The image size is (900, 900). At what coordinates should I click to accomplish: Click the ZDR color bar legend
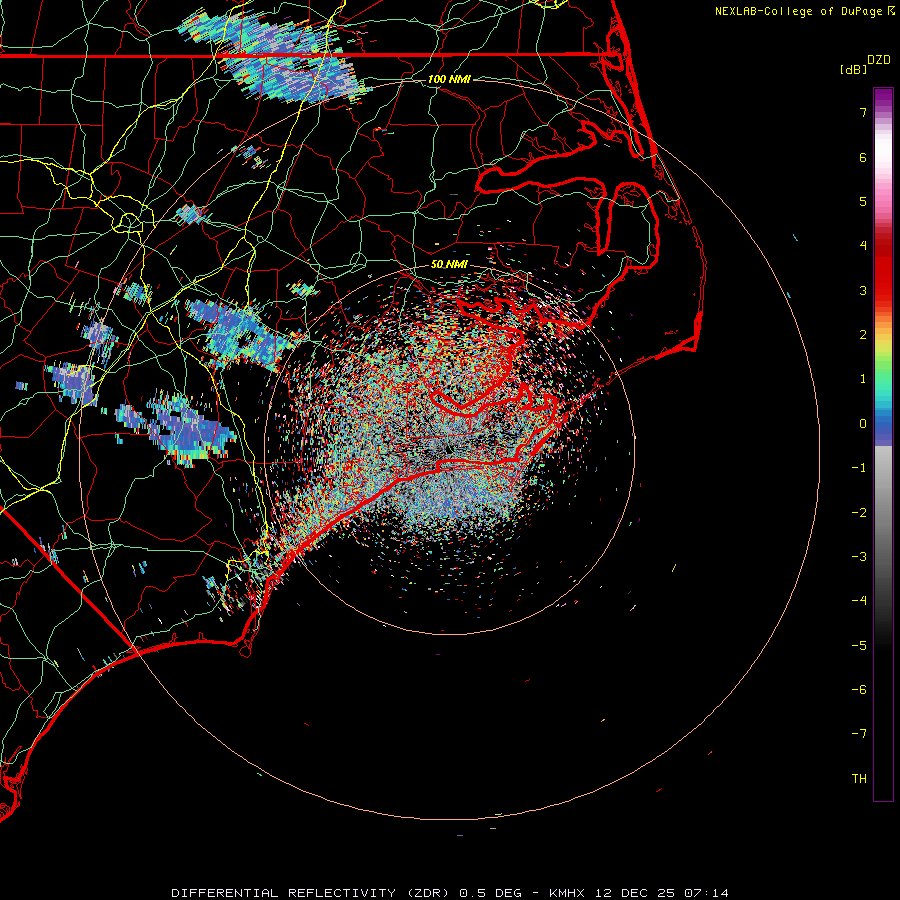coord(883,444)
